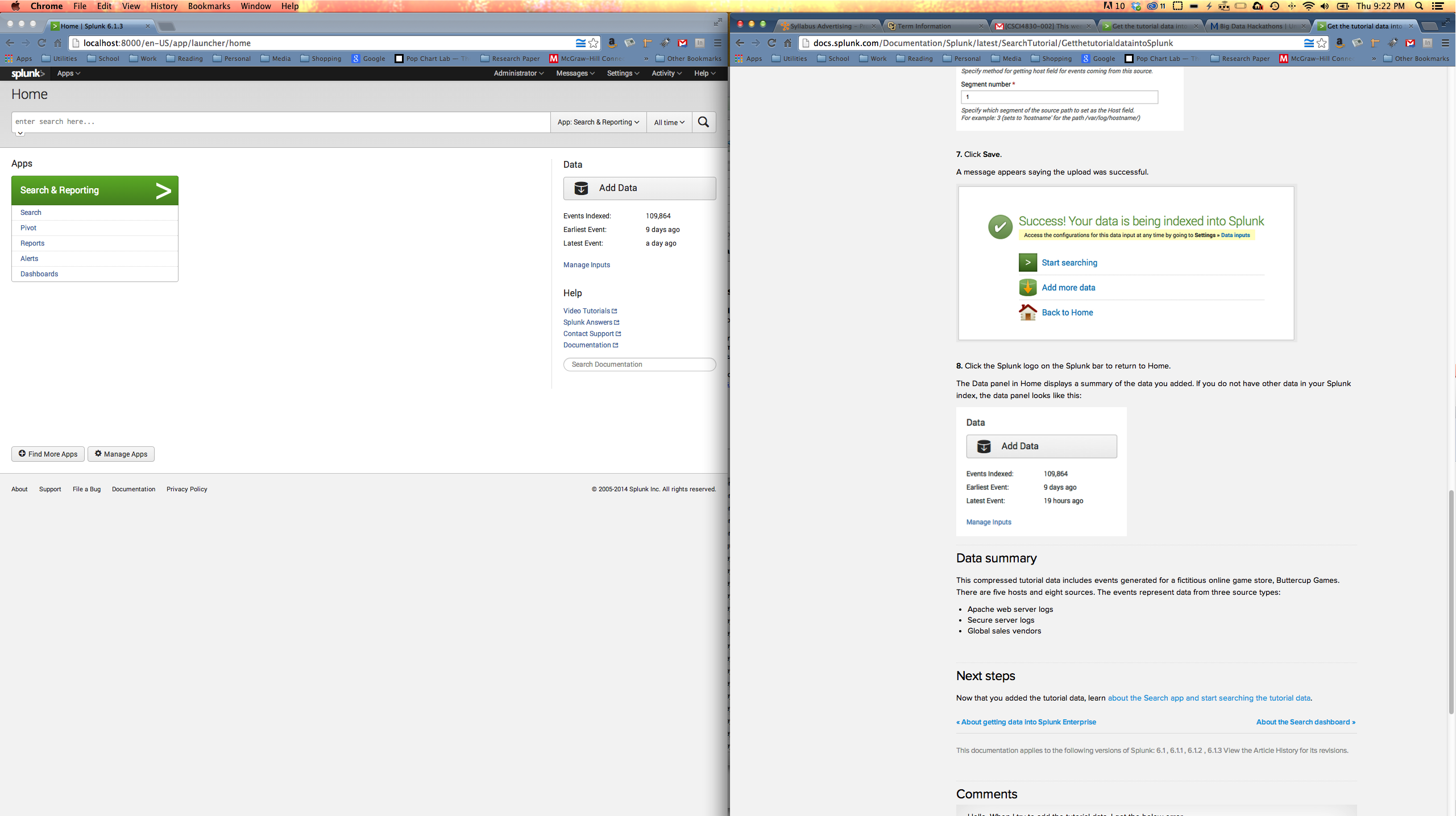1456x816 pixels.
Task: Click Manage Inputs link in Splunk Home
Action: click(x=586, y=265)
